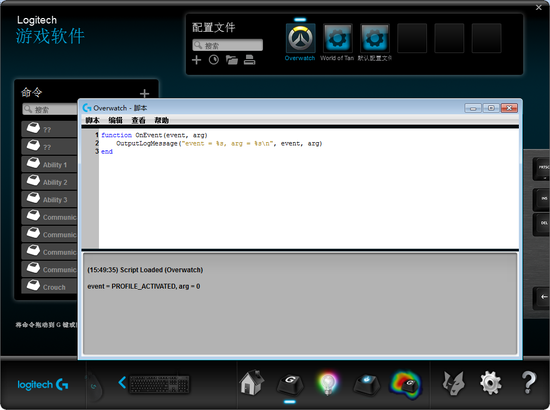Click the end keyword line in script
Screen dimensions: 550x410
click(x=107, y=152)
